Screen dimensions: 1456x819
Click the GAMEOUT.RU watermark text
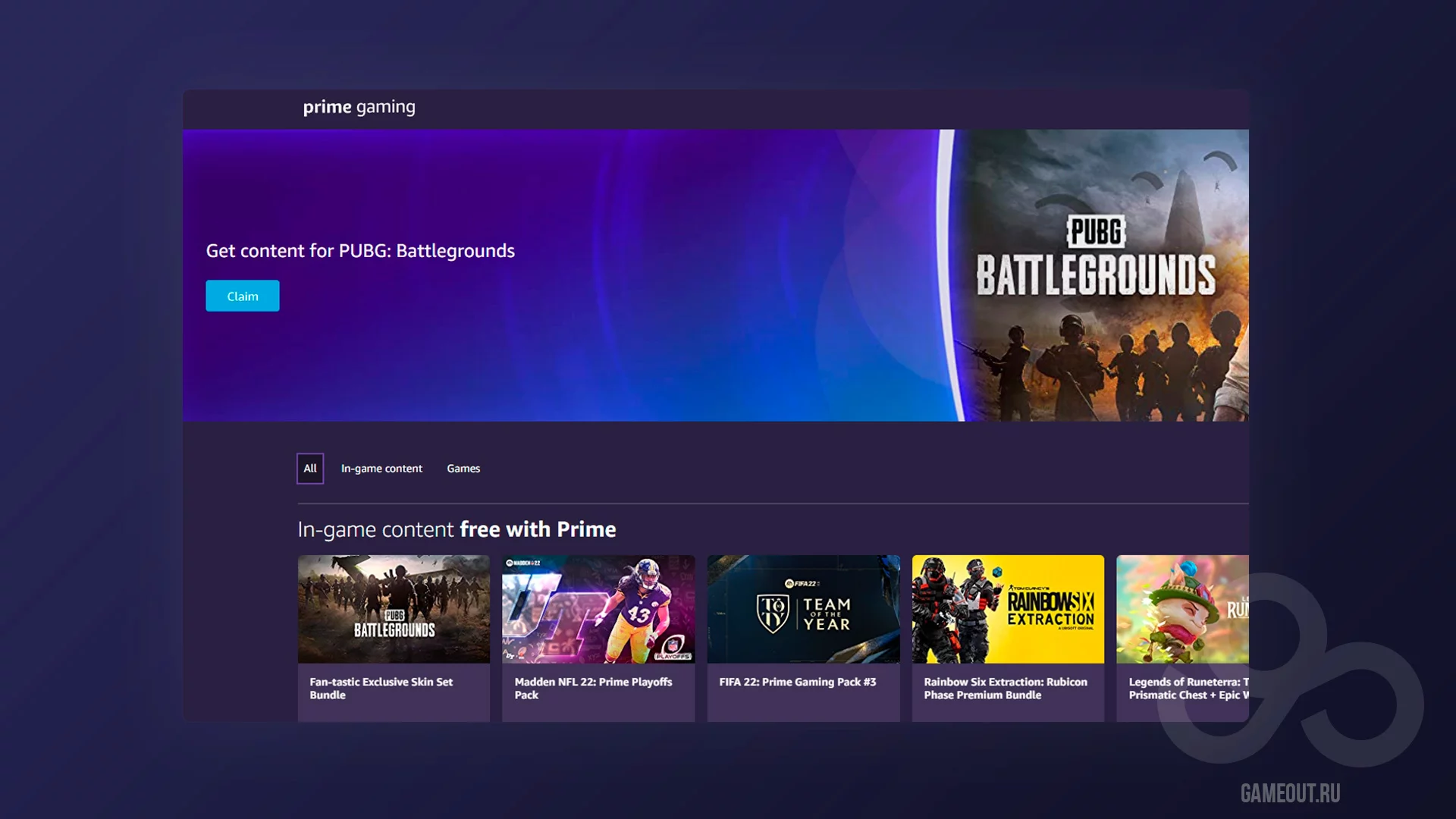pos(1290,793)
